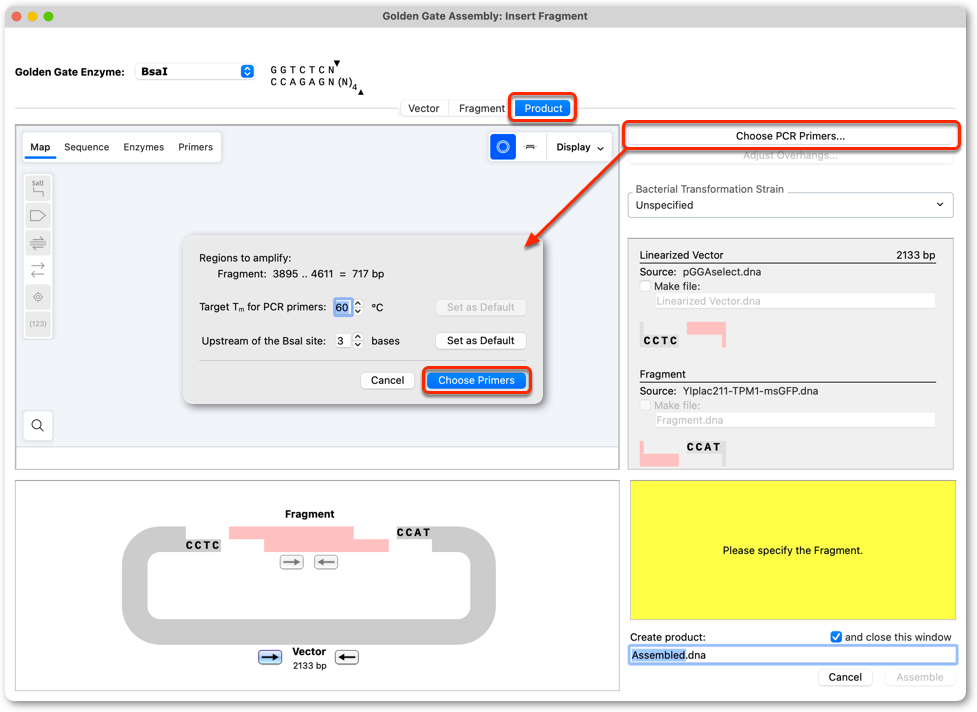The height and width of the screenshot is (712, 977).
Task: Click the target-shaped icon in map sidebar
Action: pyautogui.click(x=38, y=297)
